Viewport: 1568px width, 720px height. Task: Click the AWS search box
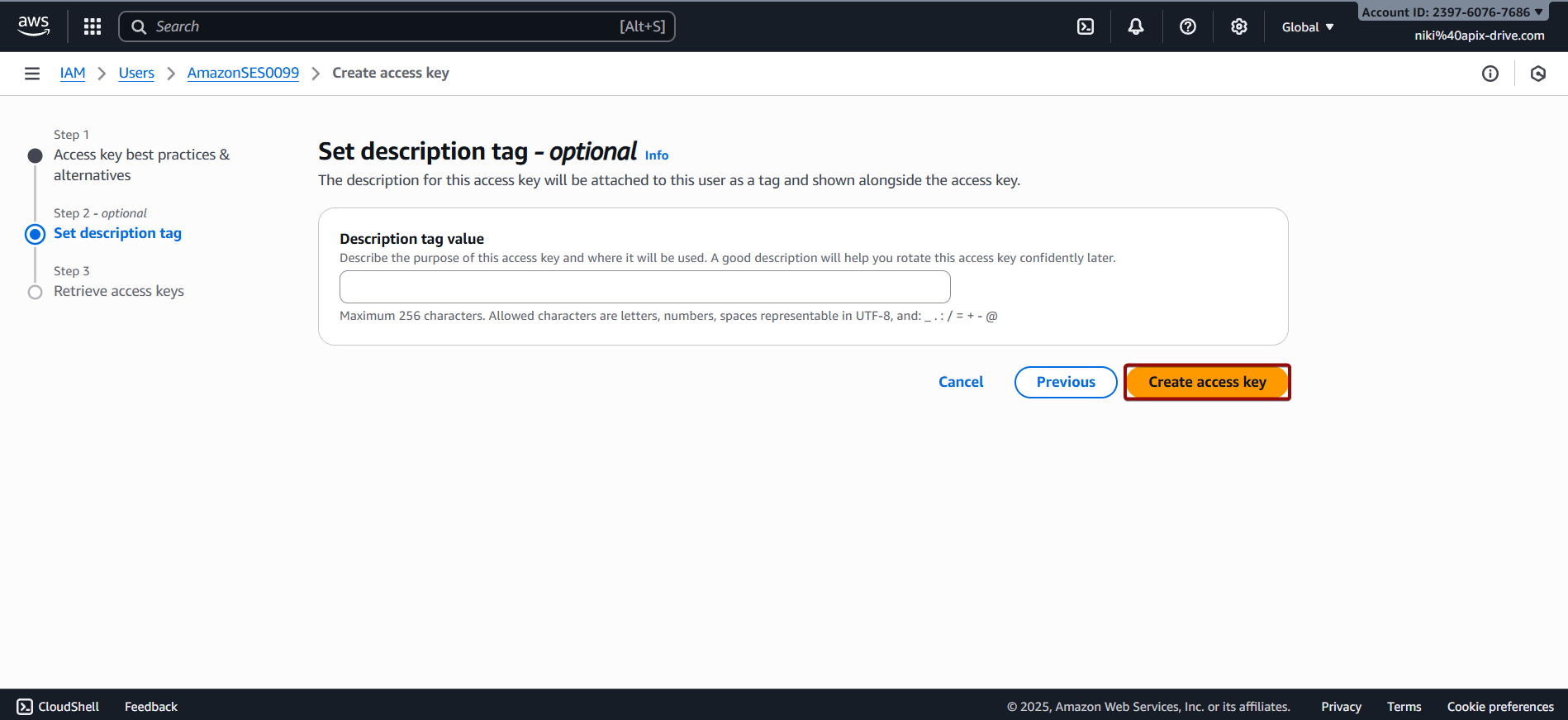pos(397,26)
